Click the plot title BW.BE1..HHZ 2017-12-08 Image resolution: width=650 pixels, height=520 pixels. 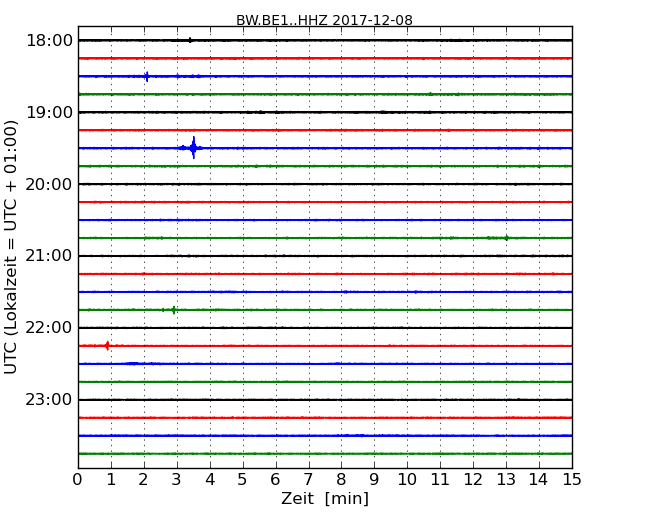pyautogui.click(x=324, y=20)
